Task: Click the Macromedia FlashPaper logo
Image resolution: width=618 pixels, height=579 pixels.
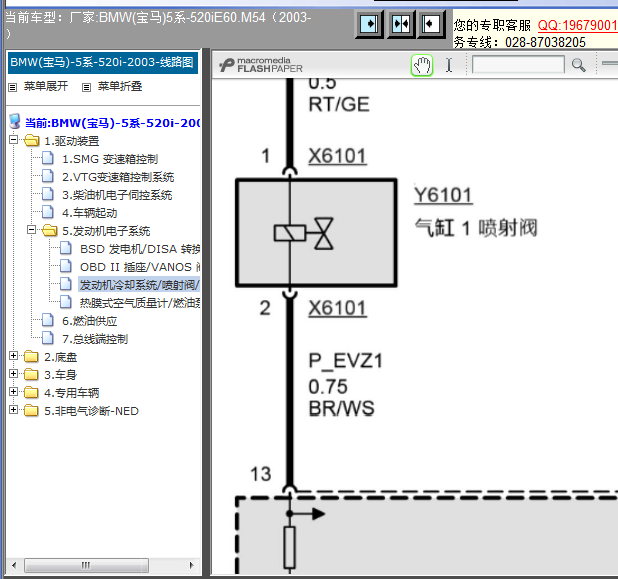Action: (261, 65)
